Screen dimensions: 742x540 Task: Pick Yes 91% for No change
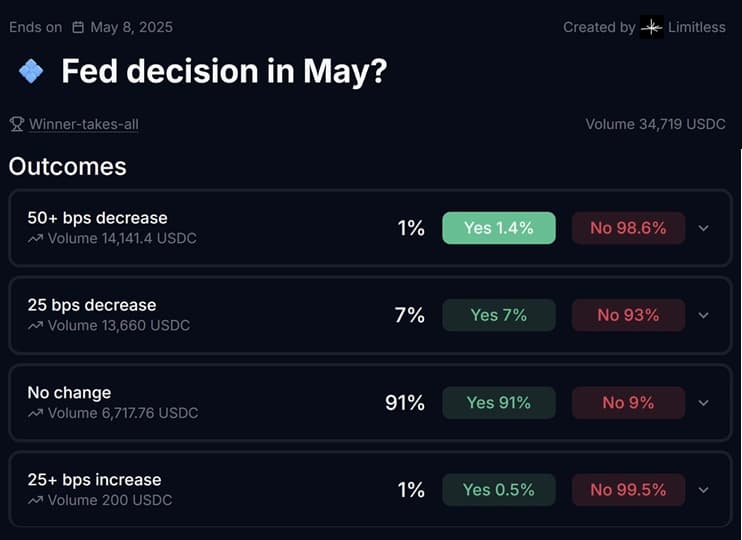pos(499,403)
